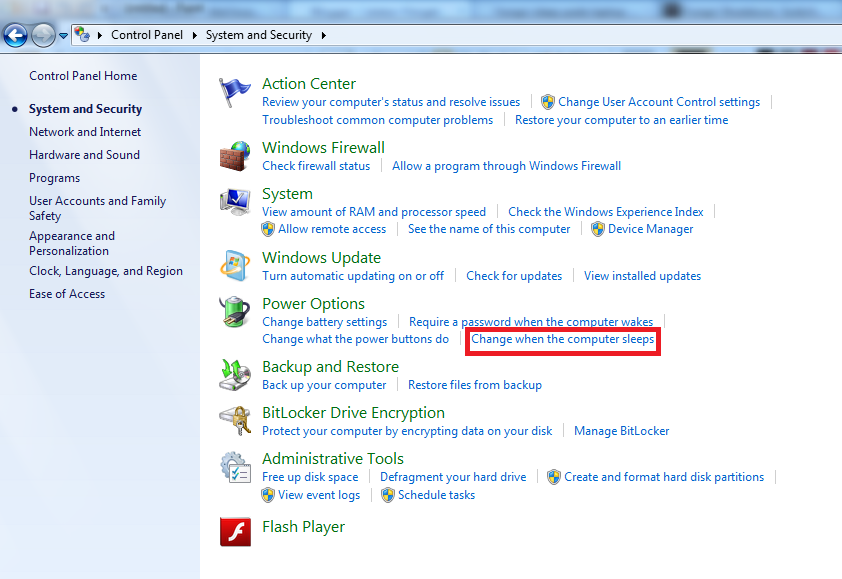Open Programs category in sidebar
This screenshot has height=579, width=842.
pos(54,178)
